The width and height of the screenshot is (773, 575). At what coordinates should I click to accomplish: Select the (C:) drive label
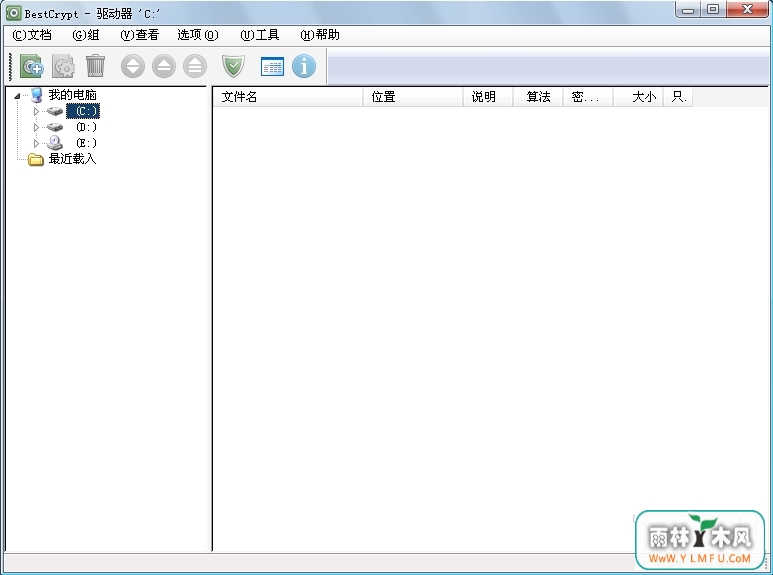tap(83, 111)
